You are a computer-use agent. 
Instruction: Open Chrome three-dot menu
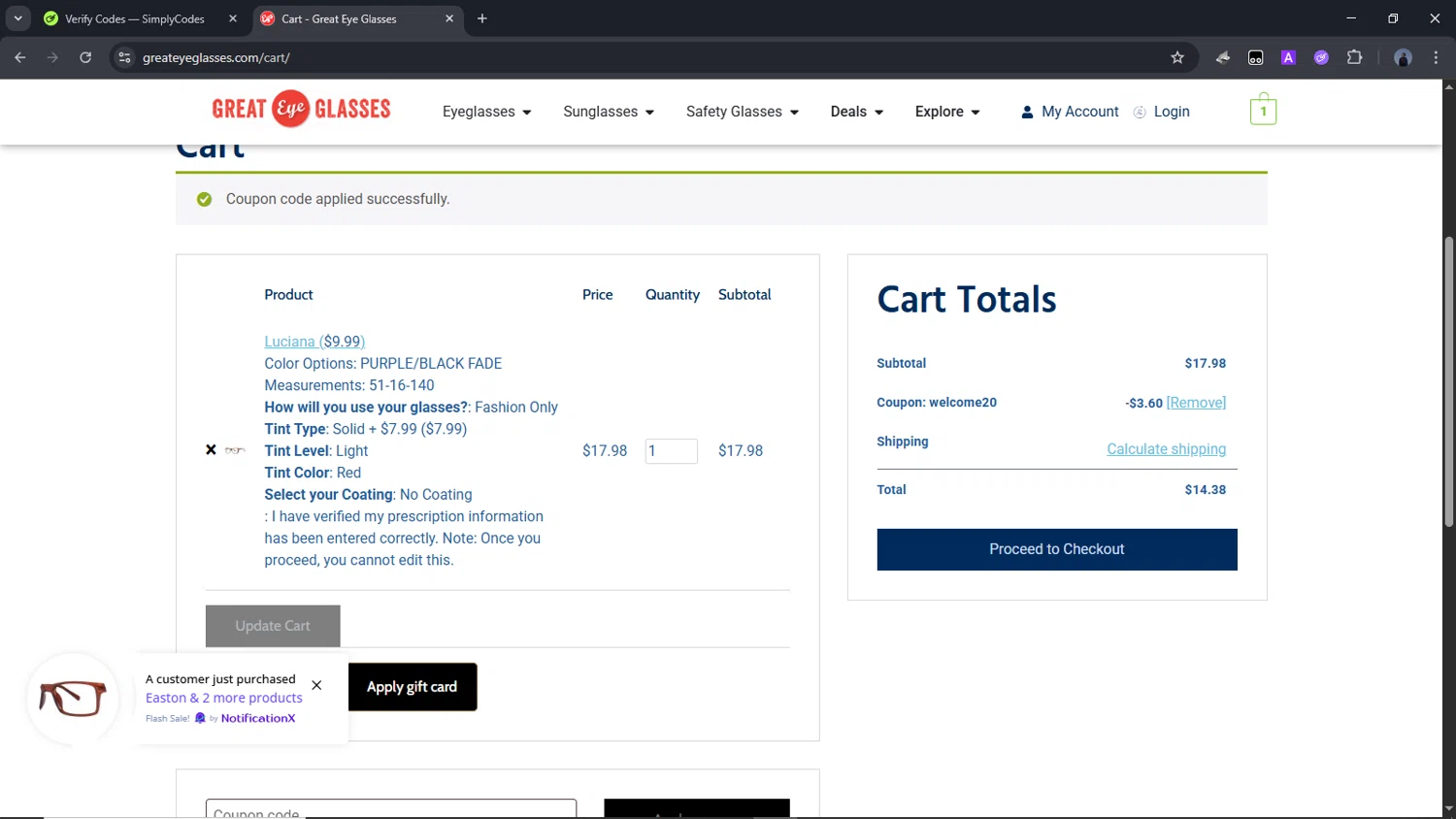tap(1436, 57)
